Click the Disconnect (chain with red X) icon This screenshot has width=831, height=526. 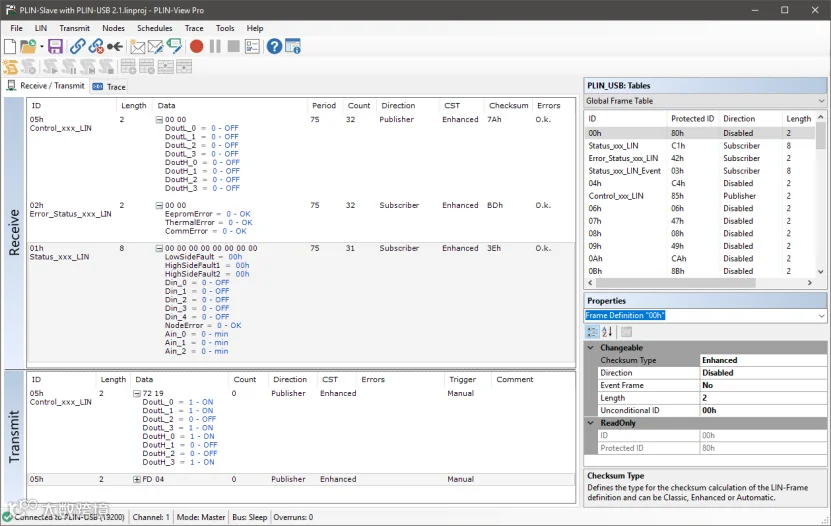pos(96,47)
